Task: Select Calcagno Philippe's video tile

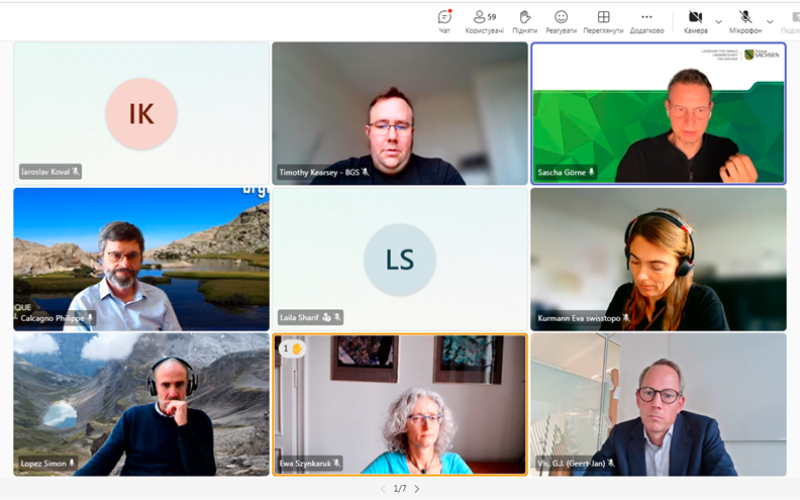Action: (x=141, y=259)
